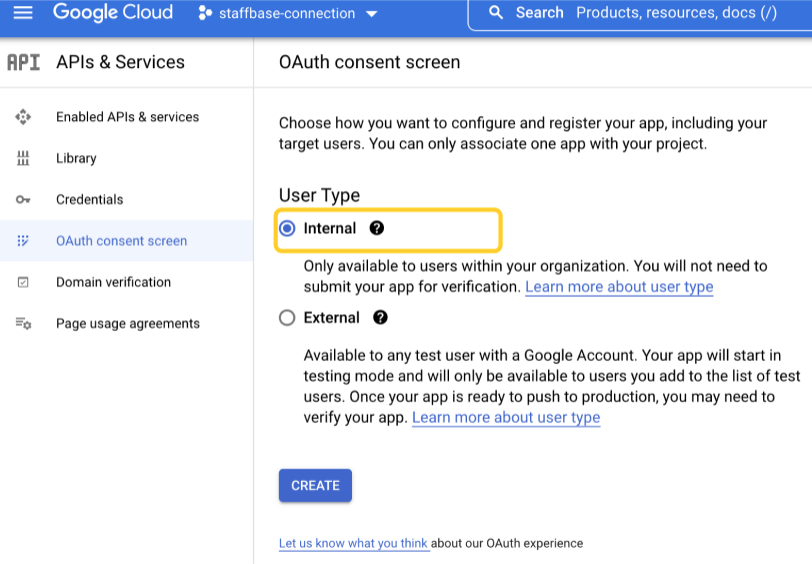Click the search magnifier icon
Screen dimensions: 812x564
coord(496,12)
